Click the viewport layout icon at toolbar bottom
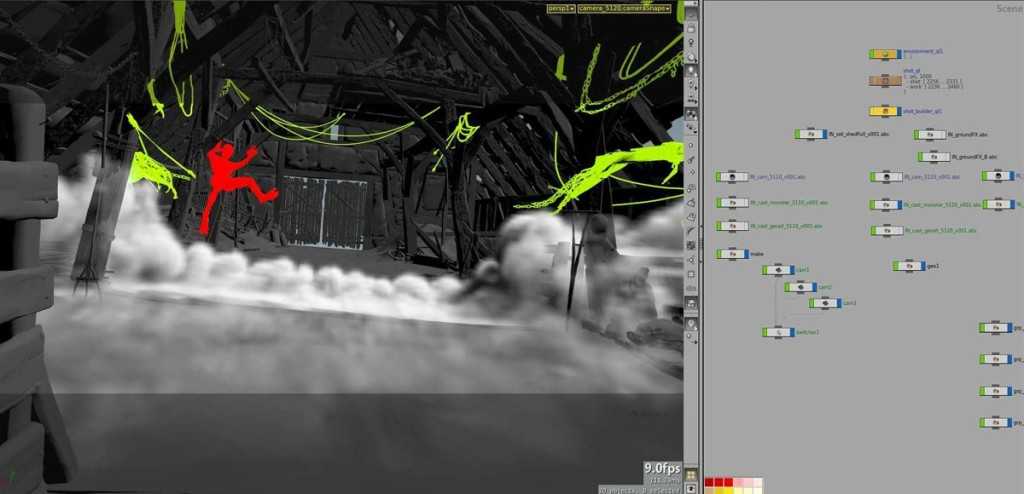Image resolution: width=1024 pixels, height=494 pixels. point(691,475)
